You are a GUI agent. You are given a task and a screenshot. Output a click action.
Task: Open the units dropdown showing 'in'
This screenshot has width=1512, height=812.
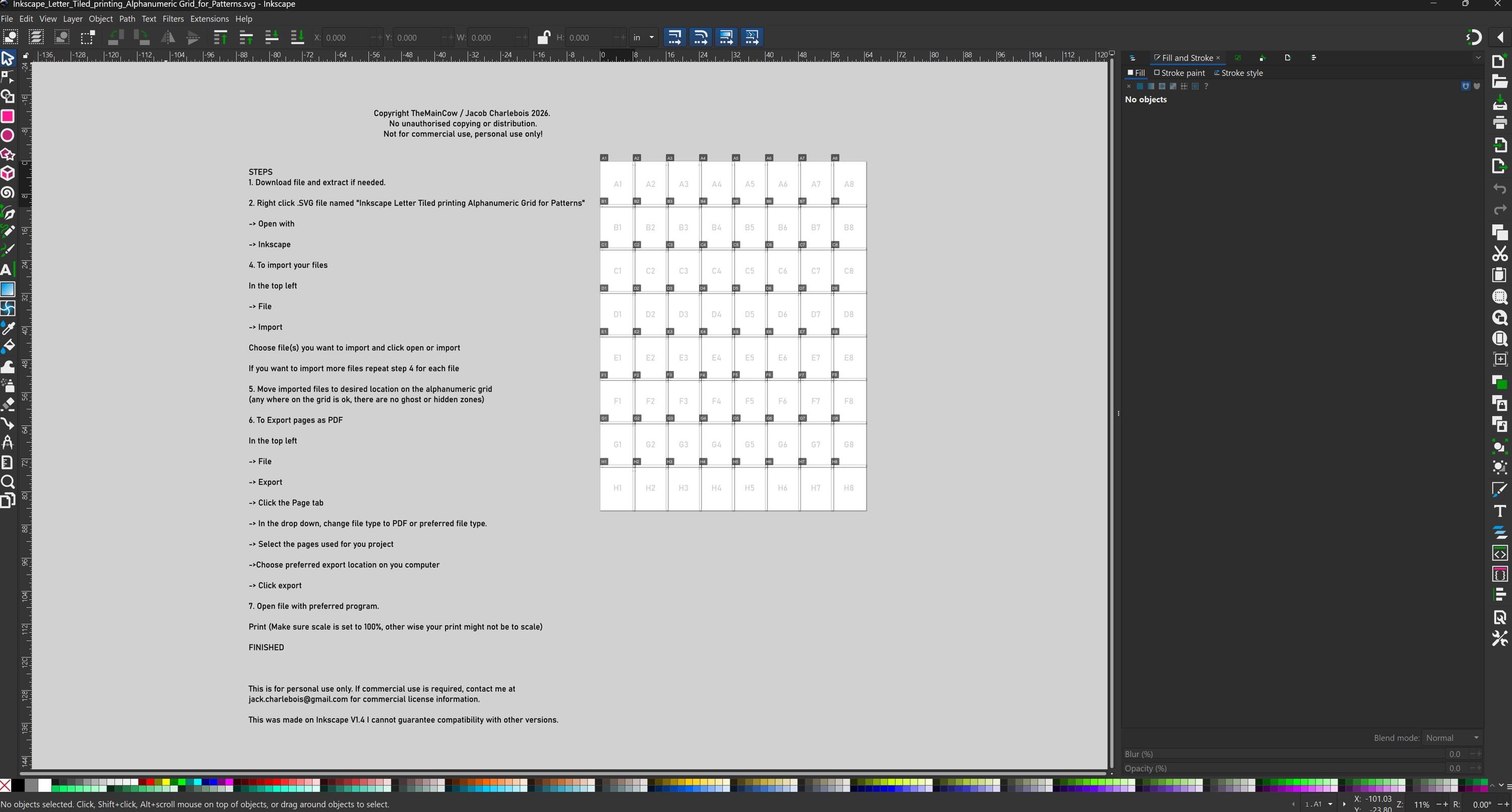click(x=643, y=37)
